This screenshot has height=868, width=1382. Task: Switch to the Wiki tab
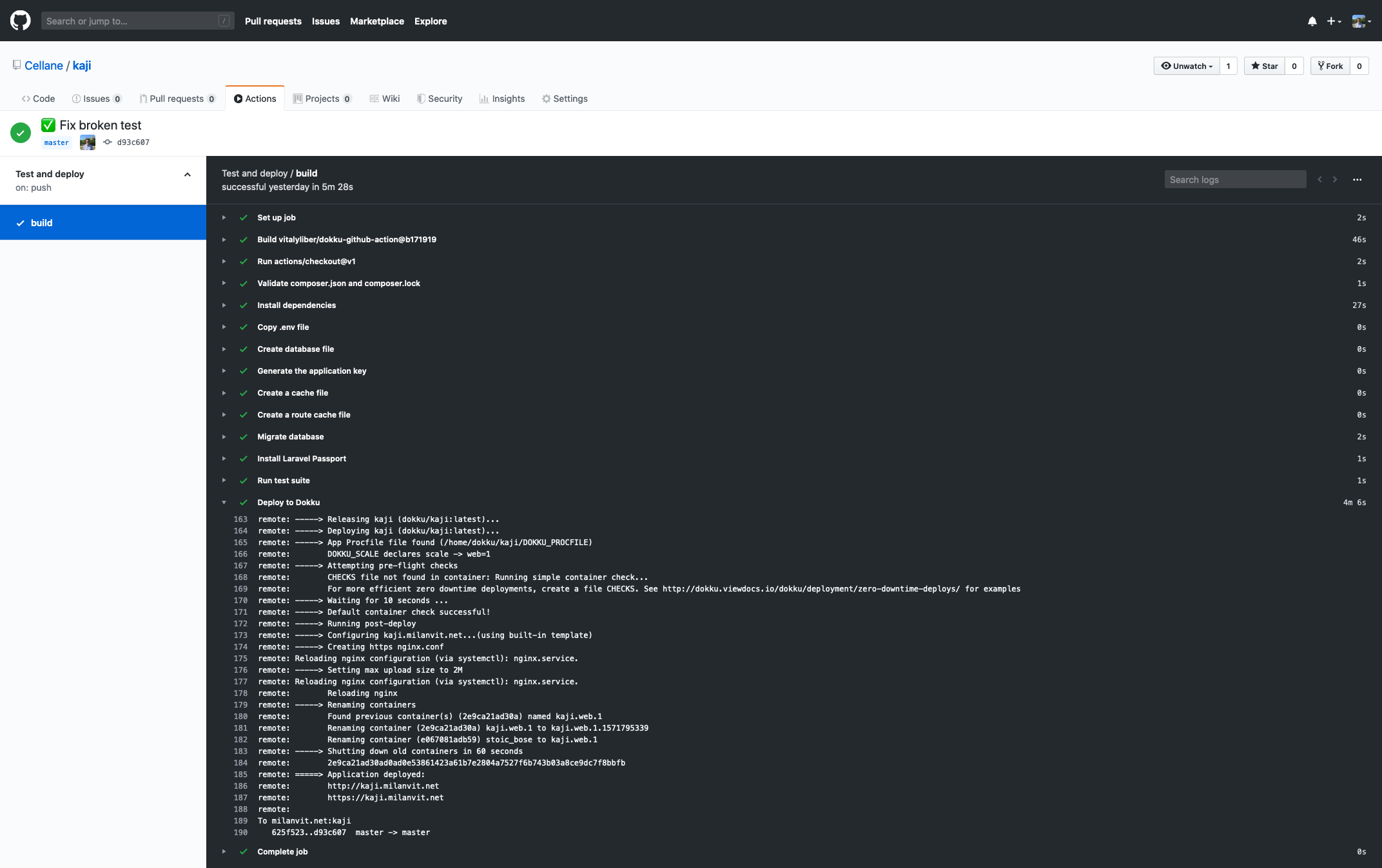click(x=385, y=99)
